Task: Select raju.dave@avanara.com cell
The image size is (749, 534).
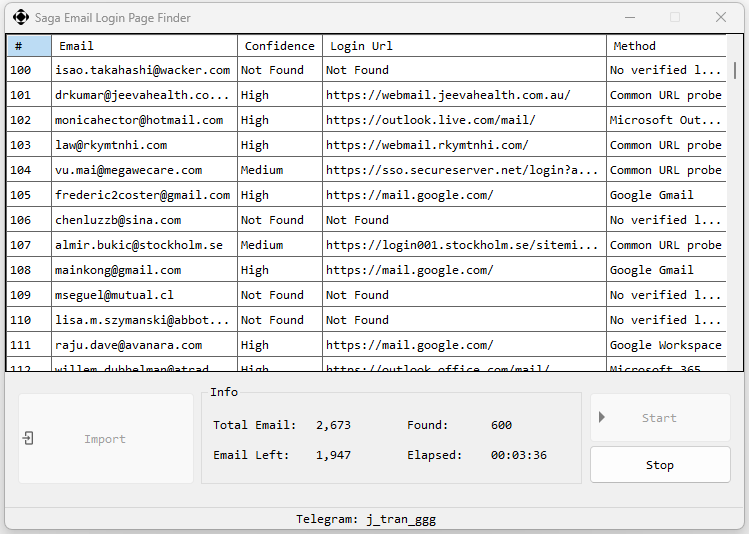Action: 144,345
